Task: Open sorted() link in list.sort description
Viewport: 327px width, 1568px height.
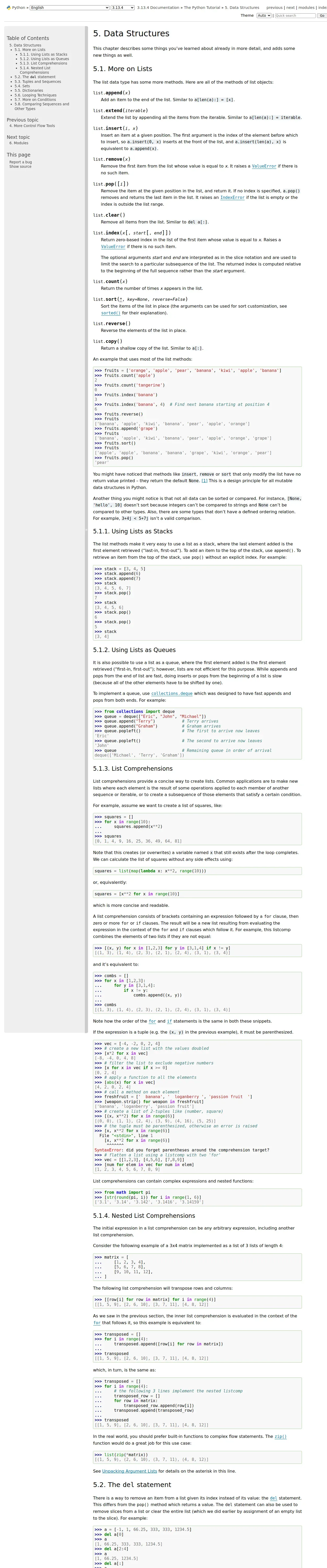Action: coord(111,313)
